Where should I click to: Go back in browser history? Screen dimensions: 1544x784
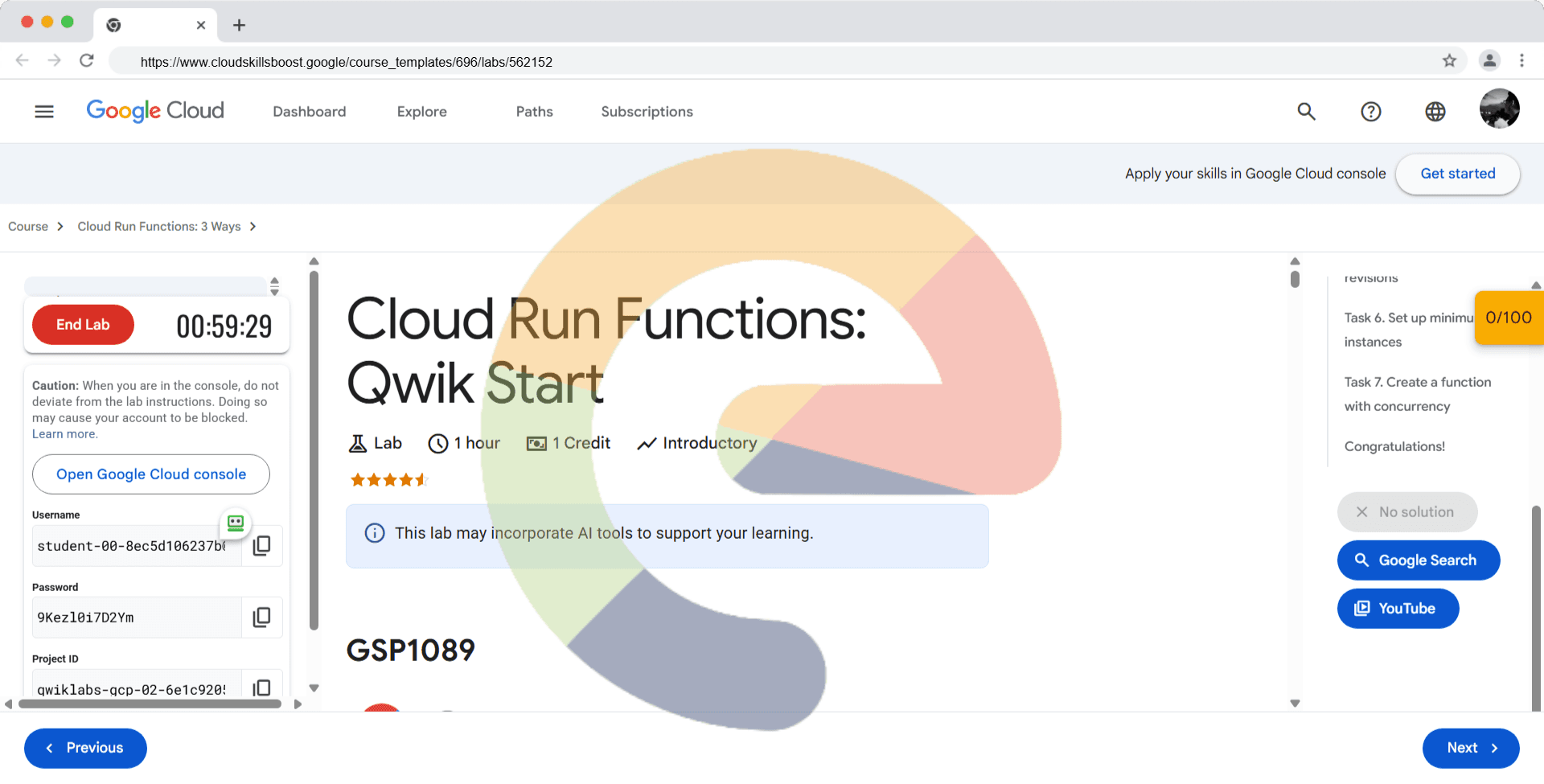[x=23, y=60]
